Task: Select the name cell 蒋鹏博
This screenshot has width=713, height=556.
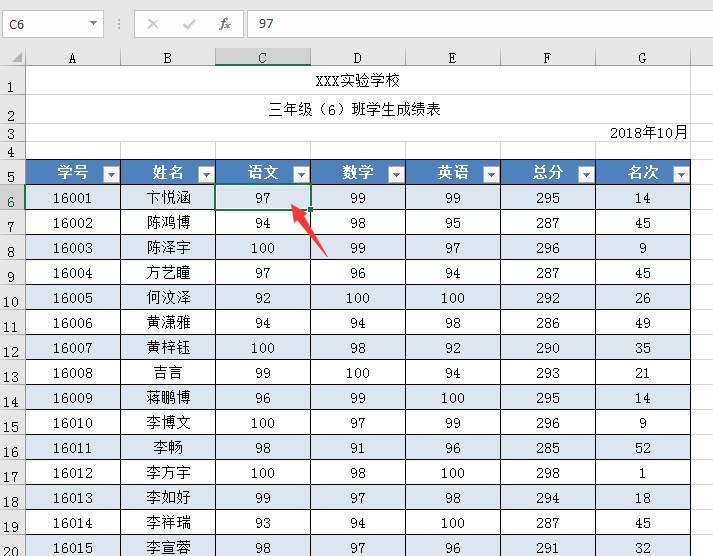Action: [168, 398]
